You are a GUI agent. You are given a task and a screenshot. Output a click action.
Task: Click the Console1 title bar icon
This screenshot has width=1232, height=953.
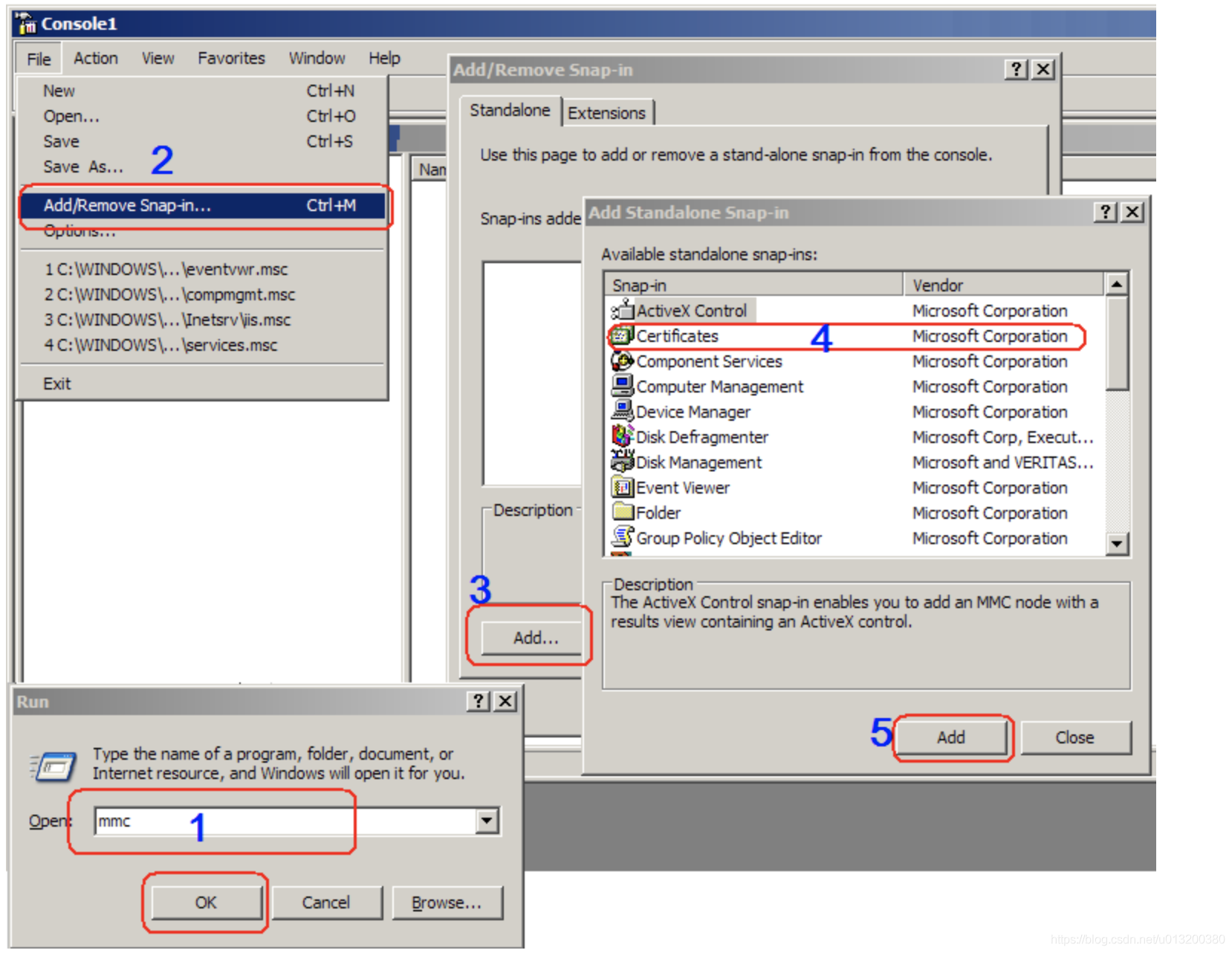27,24
